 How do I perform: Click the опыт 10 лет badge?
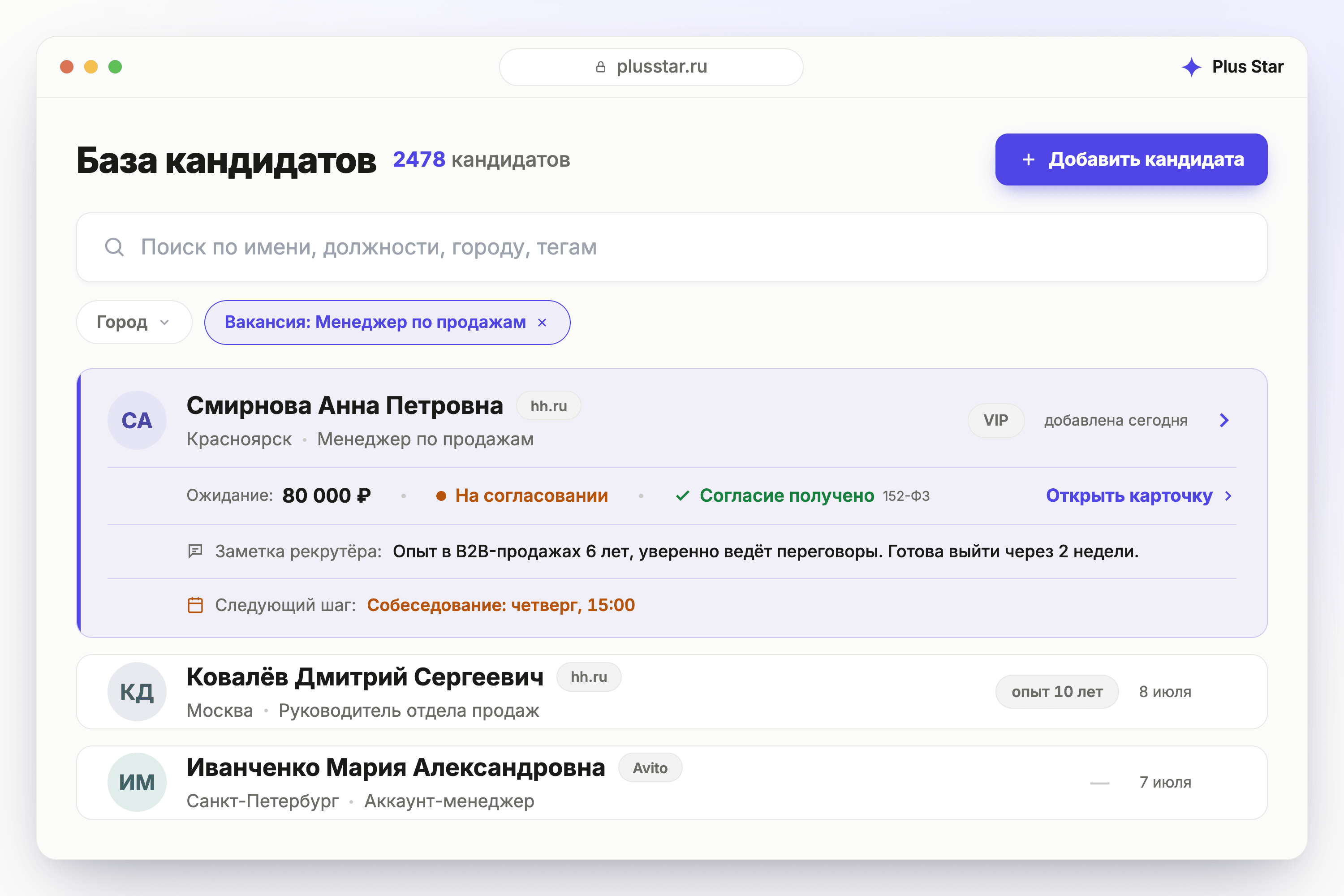[x=1057, y=691]
